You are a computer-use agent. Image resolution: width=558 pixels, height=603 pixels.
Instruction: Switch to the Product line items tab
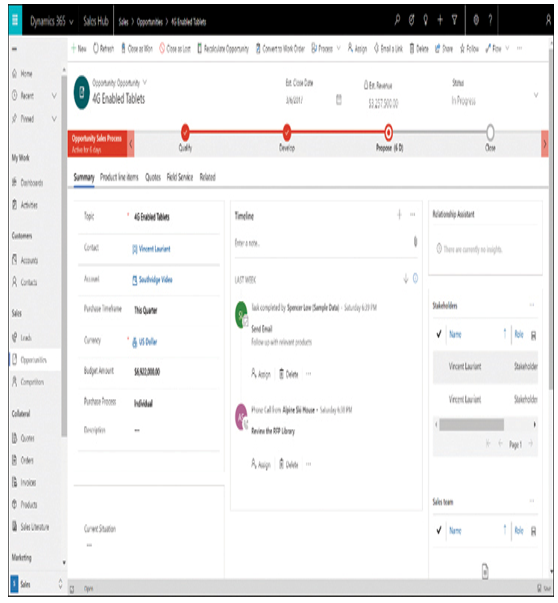coord(119,177)
